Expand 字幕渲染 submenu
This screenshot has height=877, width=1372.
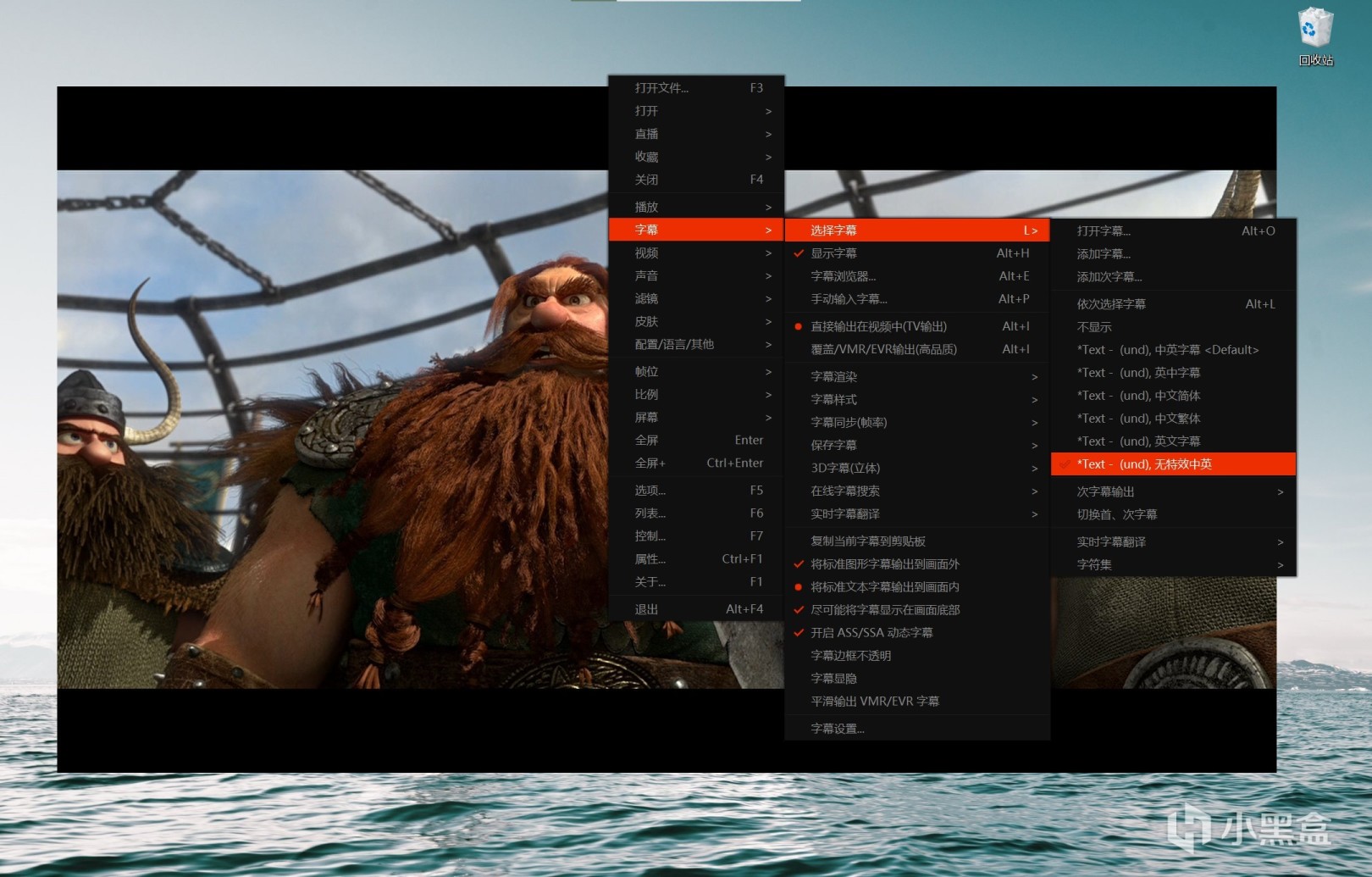[917, 376]
